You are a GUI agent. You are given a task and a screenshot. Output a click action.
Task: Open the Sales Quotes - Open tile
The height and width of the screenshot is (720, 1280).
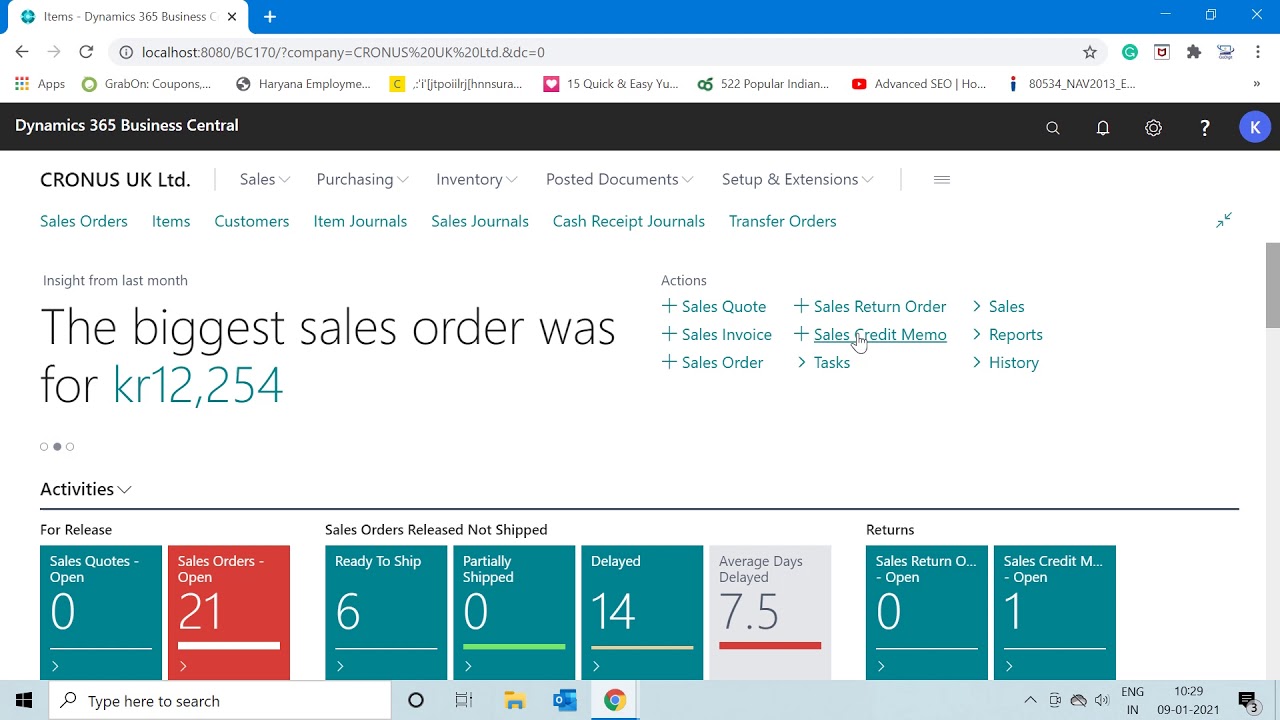101,612
